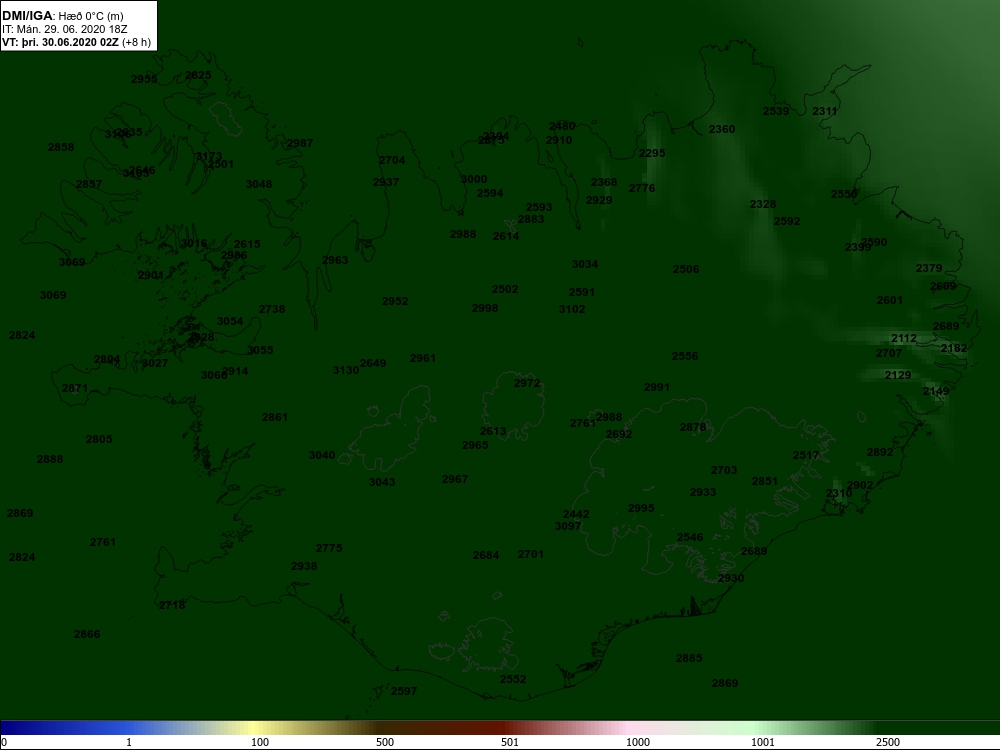Click the map value 2961
The height and width of the screenshot is (750, 1000).
(423, 359)
